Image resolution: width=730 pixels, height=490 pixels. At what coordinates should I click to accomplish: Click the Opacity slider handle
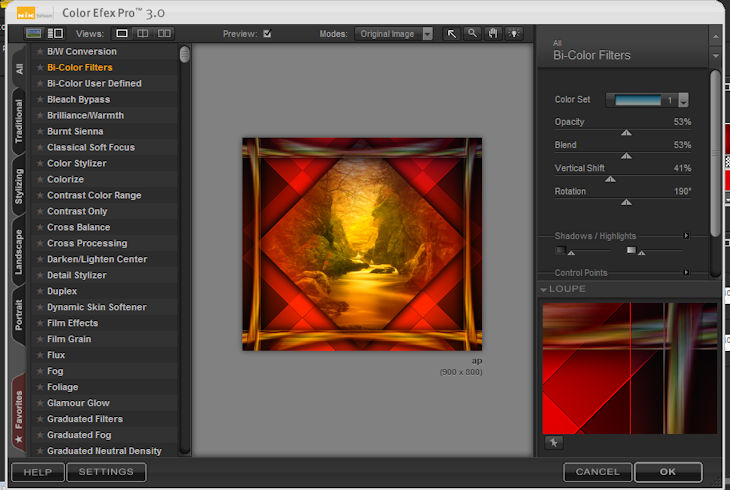tap(626, 132)
